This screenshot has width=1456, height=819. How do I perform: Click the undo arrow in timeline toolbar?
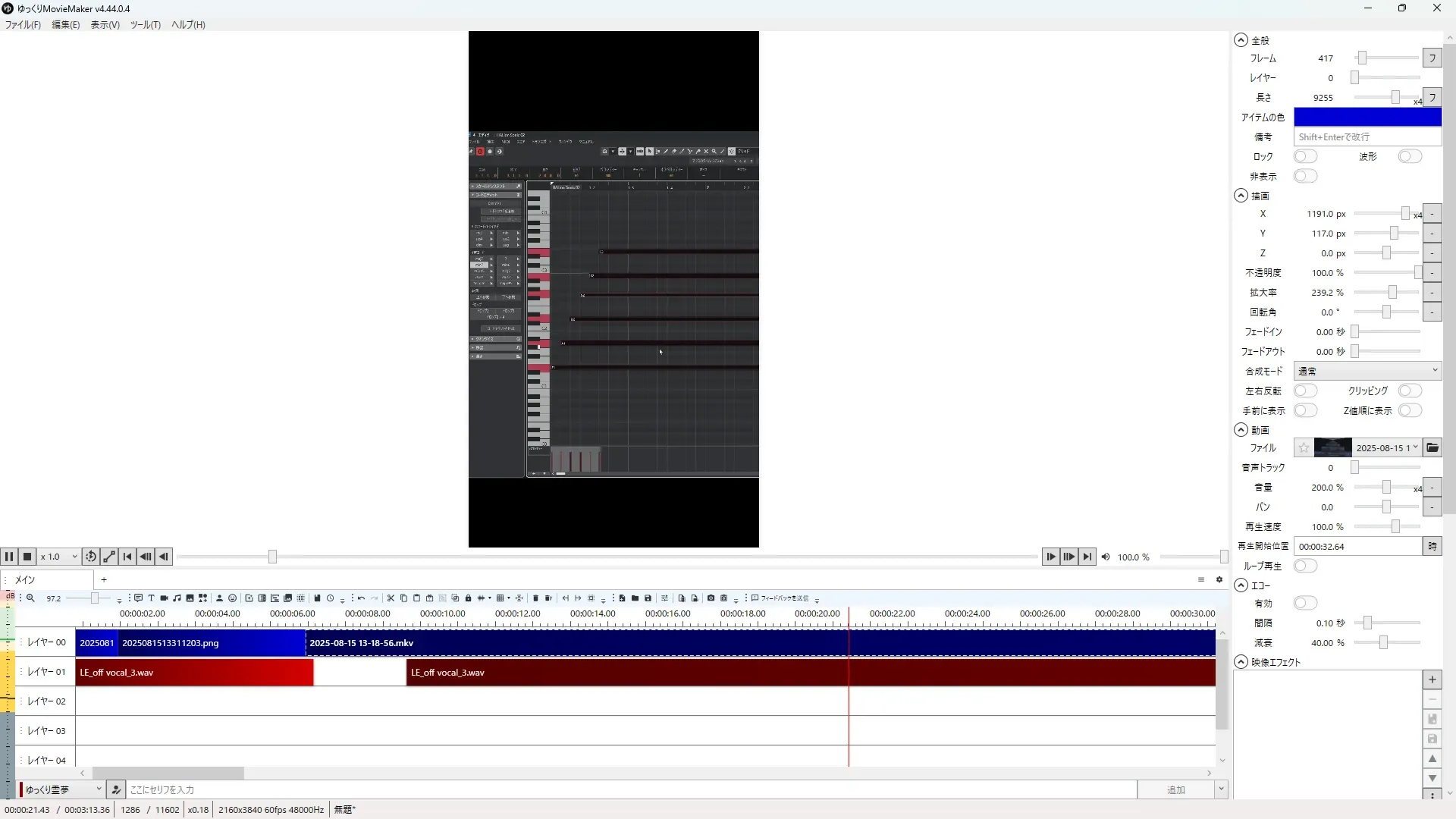point(361,598)
